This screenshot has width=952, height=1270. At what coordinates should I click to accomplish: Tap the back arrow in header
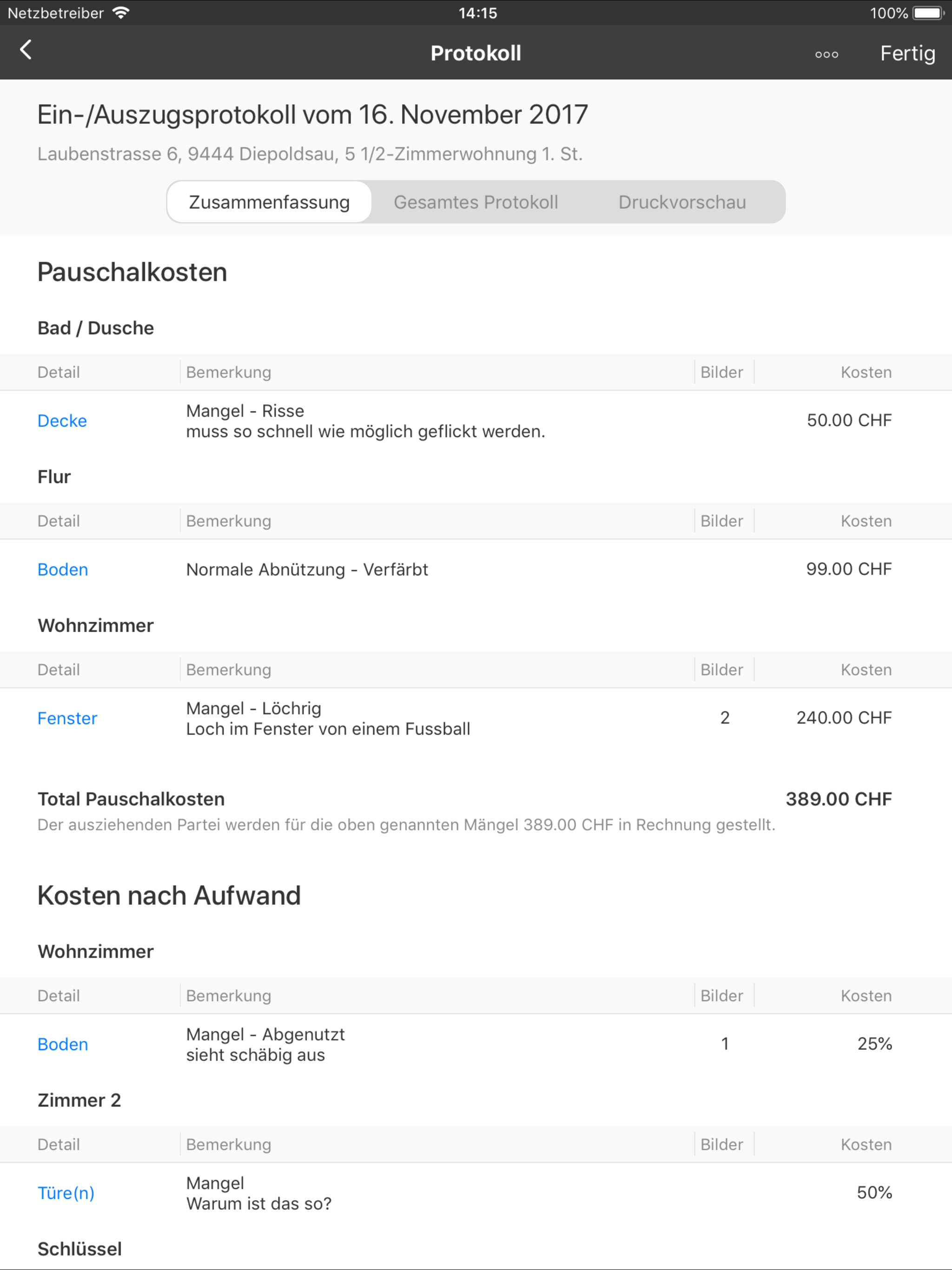point(26,51)
